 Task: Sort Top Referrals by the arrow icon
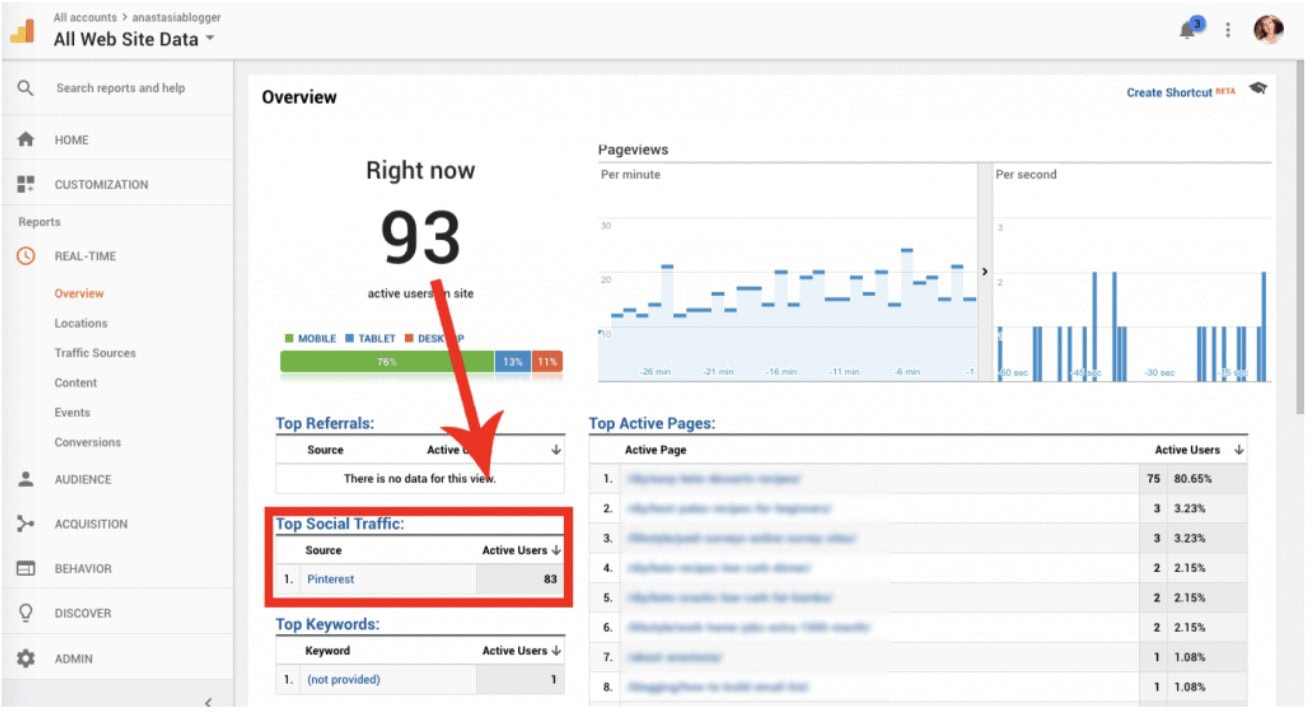556,451
